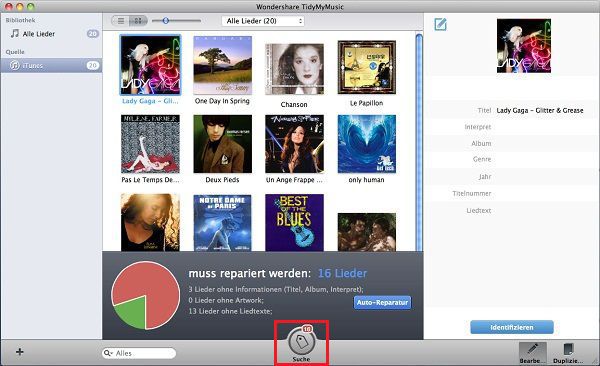The height and width of the screenshot is (366, 600).
Task: Select the Notre Dame de Paris cover
Action: (x=223, y=222)
